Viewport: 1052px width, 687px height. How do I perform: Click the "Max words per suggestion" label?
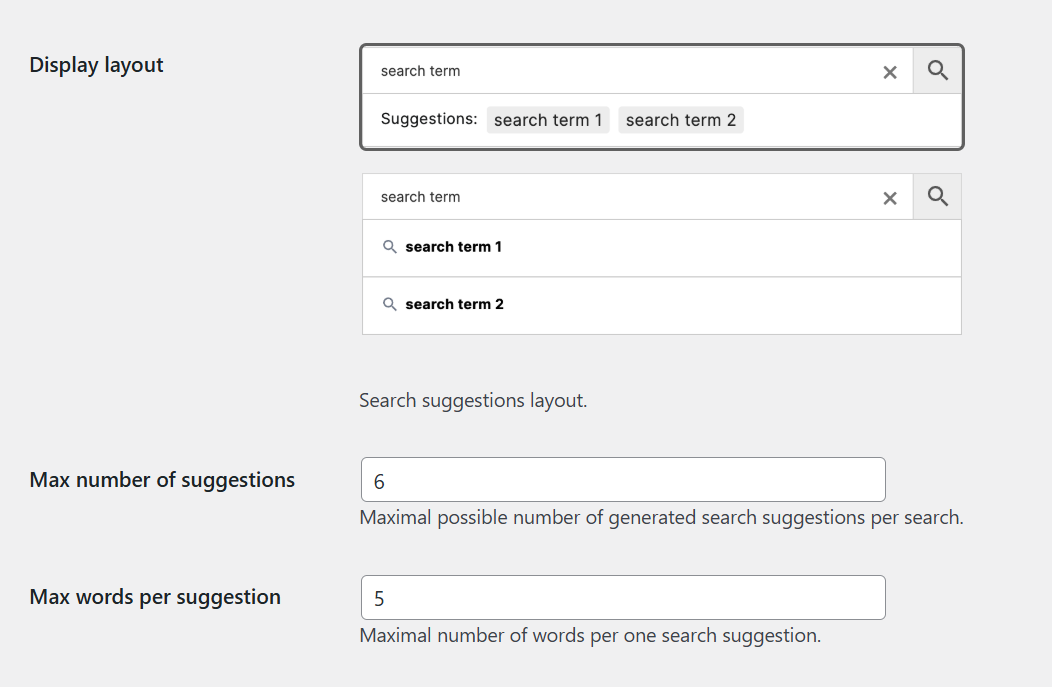[155, 597]
